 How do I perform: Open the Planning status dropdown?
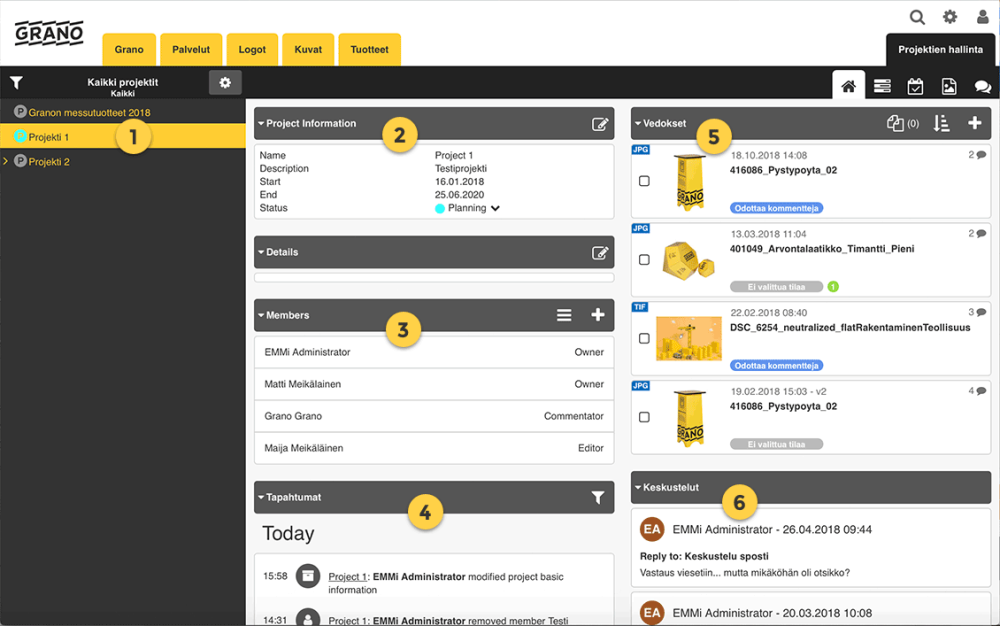(x=496, y=208)
